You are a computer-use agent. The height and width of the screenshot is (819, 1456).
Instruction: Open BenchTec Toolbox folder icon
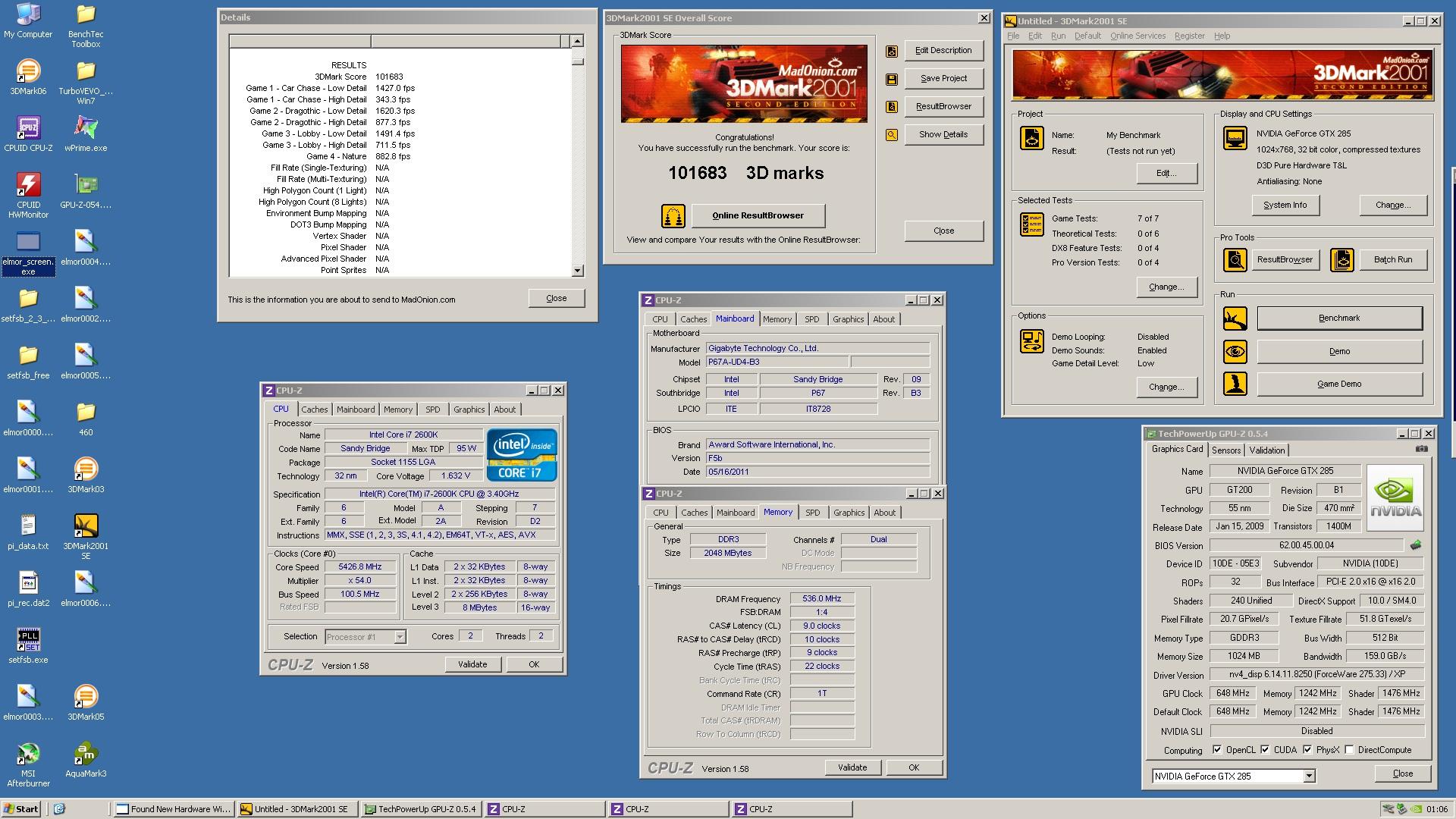86,26
